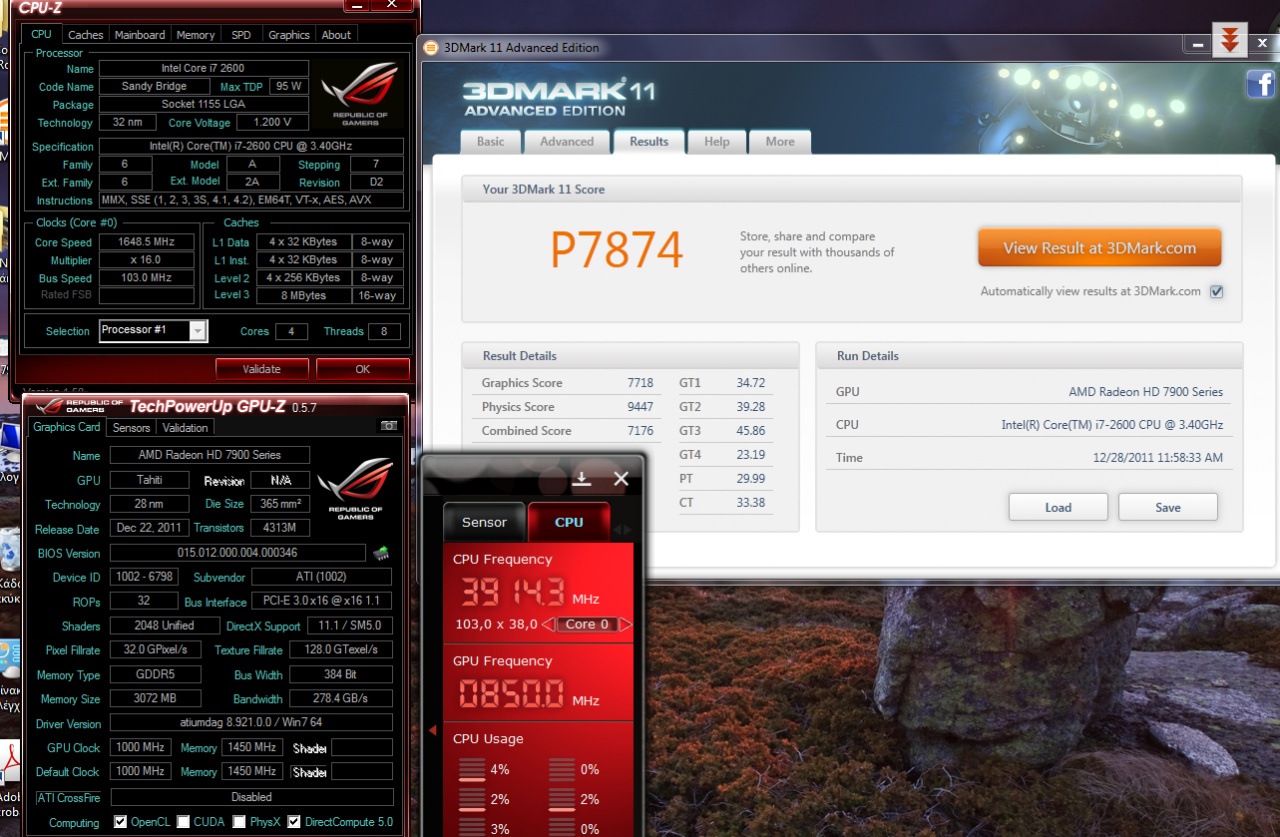This screenshot has height=837, width=1280.
Task: Toggle the DirectCompute 5.0 checkbox
Action: click(294, 822)
